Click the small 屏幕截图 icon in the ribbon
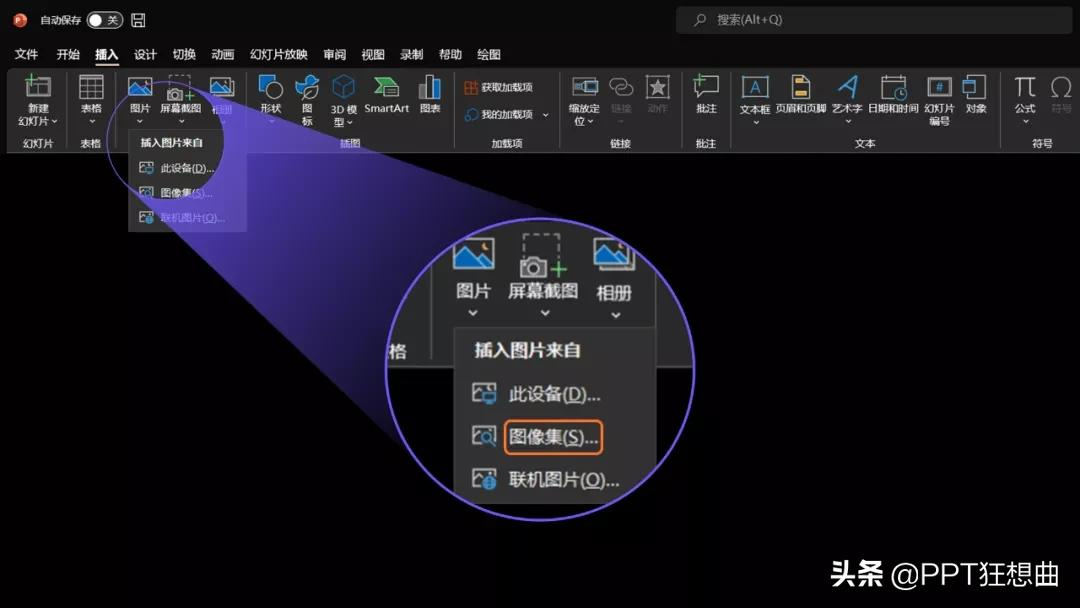This screenshot has width=1080, height=608. (180, 87)
